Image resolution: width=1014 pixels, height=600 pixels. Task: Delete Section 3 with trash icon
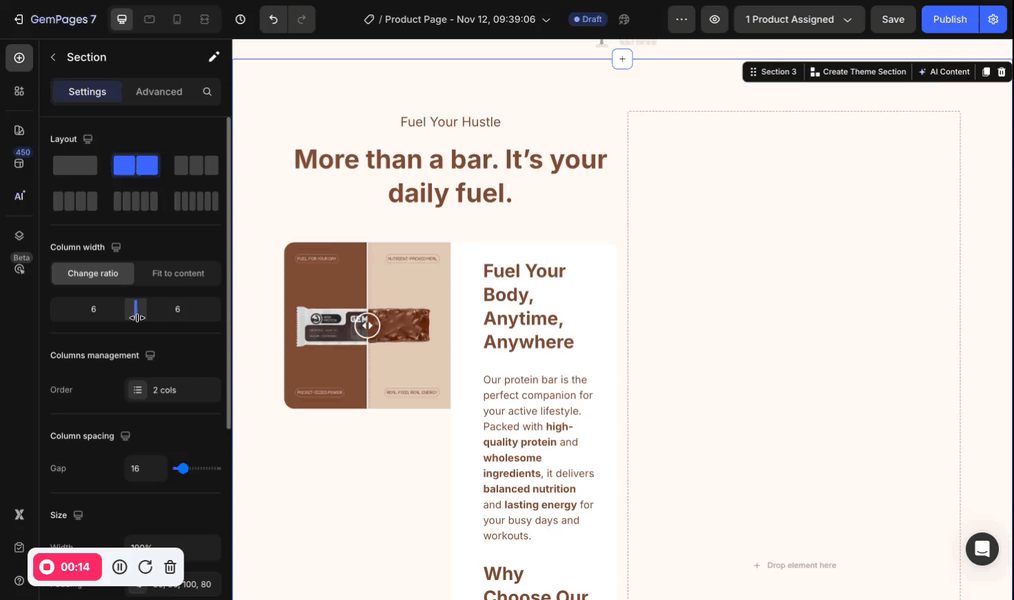pyautogui.click(x=1001, y=72)
